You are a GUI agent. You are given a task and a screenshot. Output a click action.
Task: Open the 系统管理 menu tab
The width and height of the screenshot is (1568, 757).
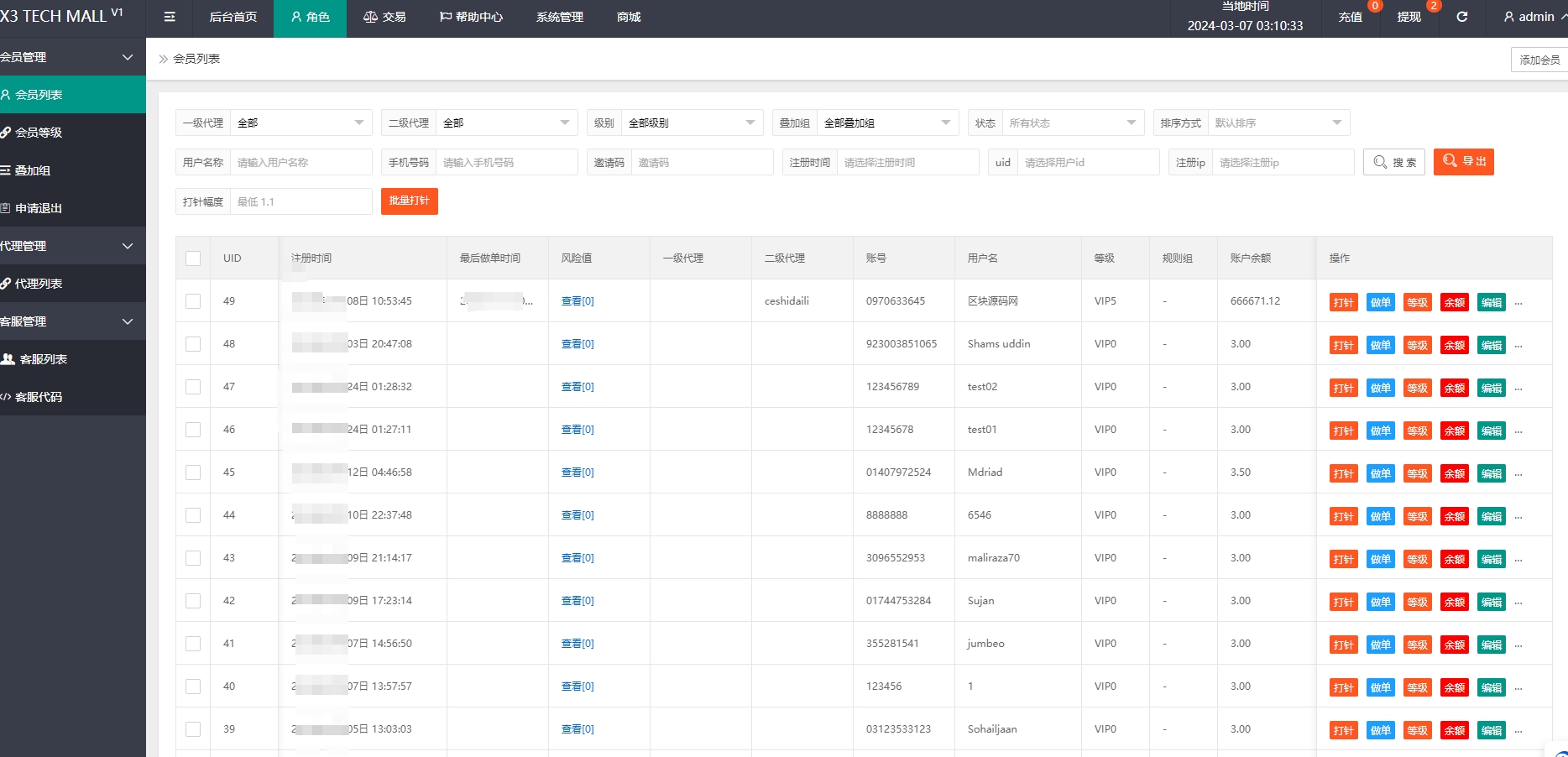560,17
